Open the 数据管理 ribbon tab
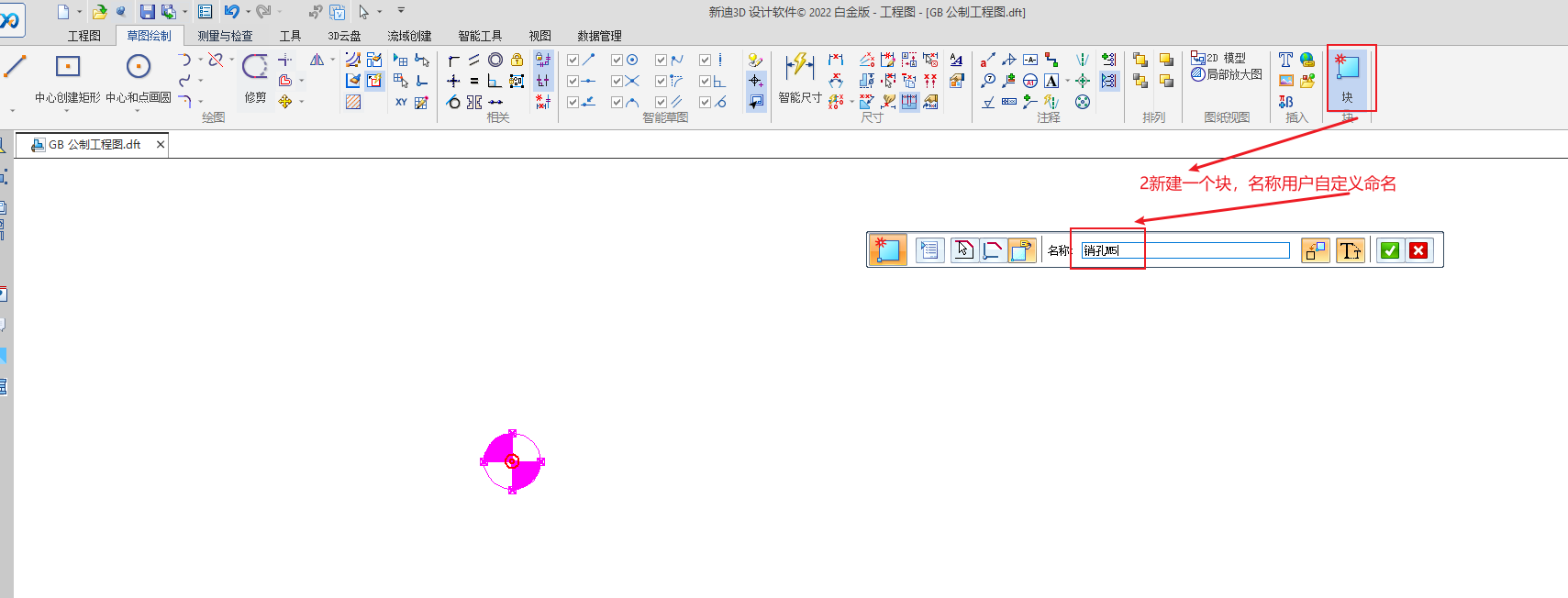Viewport: 1568px width, 598px height. pyautogui.click(x=599, y=36)
